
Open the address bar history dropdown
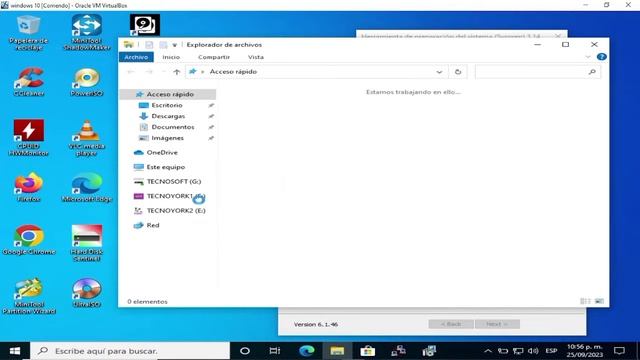439,72
